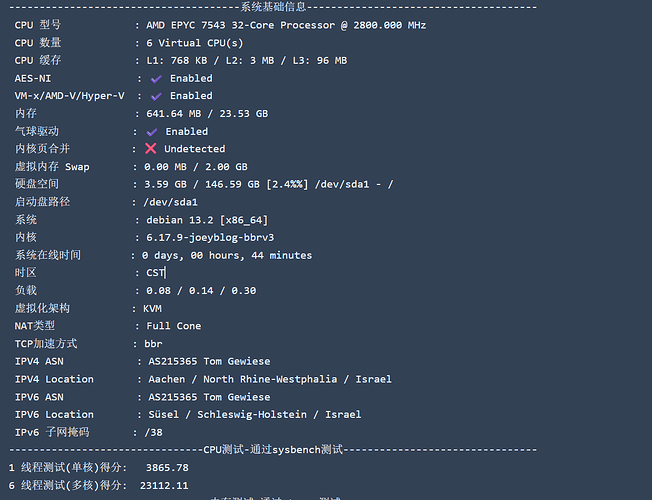The image size is (652, 500).
Task: Click the 6 Virtual CPU(s) value
Action: [195, 43]
